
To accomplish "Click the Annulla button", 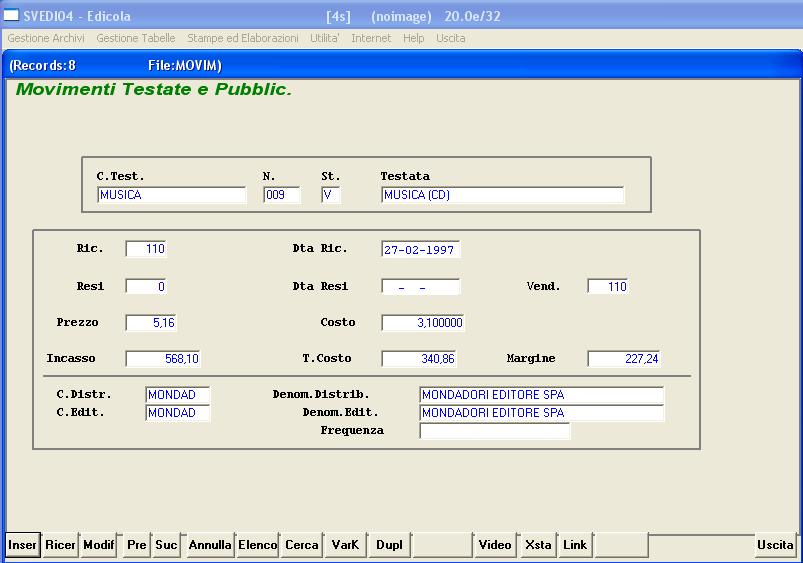I will tap(210, 545).
